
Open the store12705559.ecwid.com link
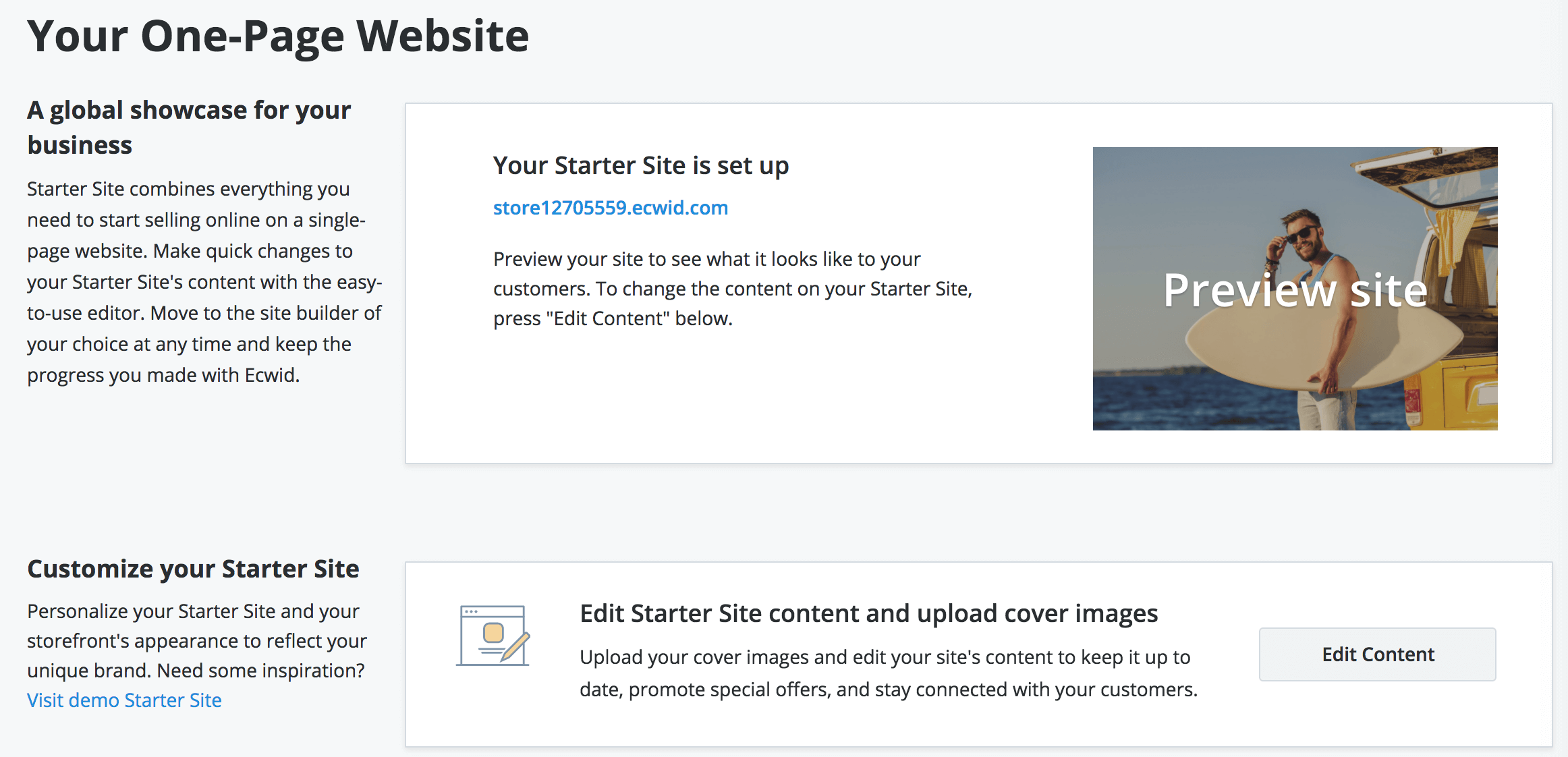pos(611,208)
